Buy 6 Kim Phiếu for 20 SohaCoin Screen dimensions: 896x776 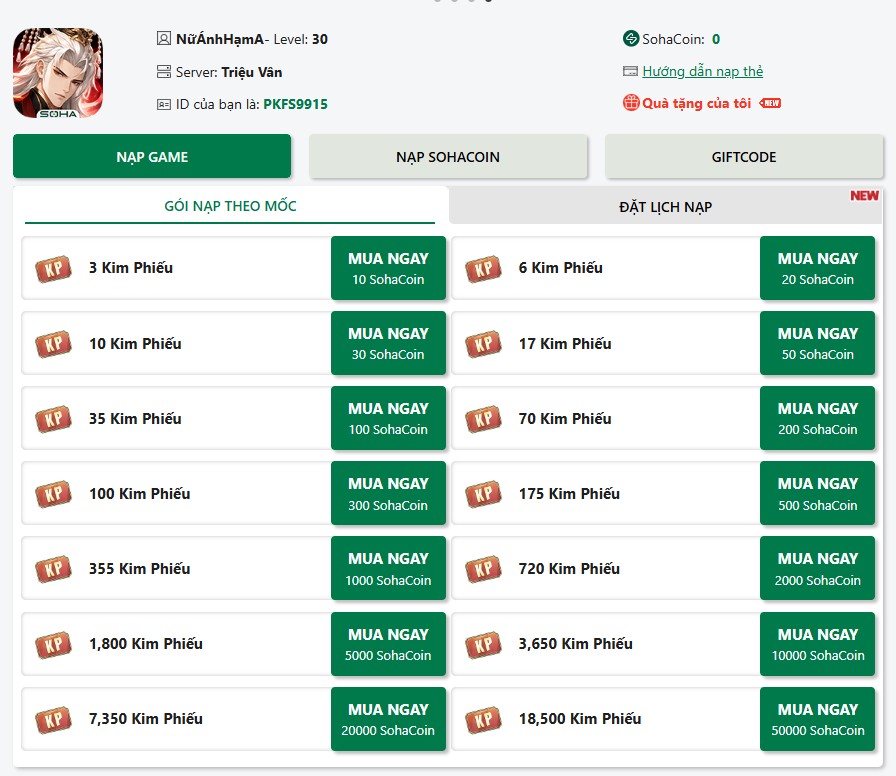[x=817, y=268]
